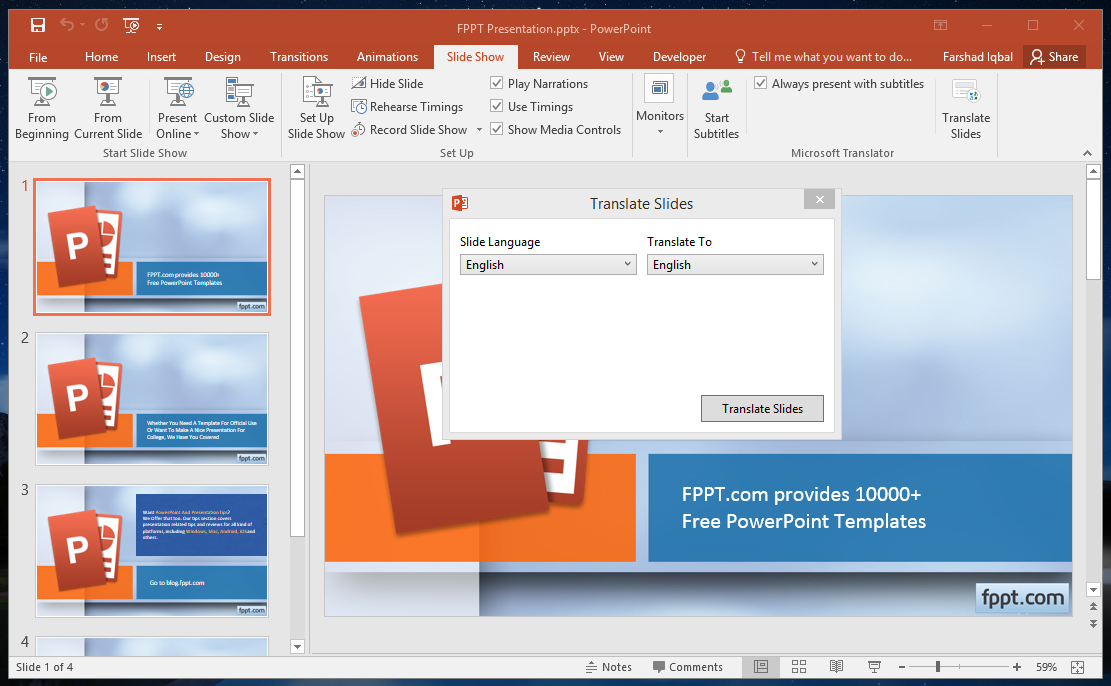1111x686 pixels.
Task: Toggle Use Timings checkbox
Action: coord(497,106)
